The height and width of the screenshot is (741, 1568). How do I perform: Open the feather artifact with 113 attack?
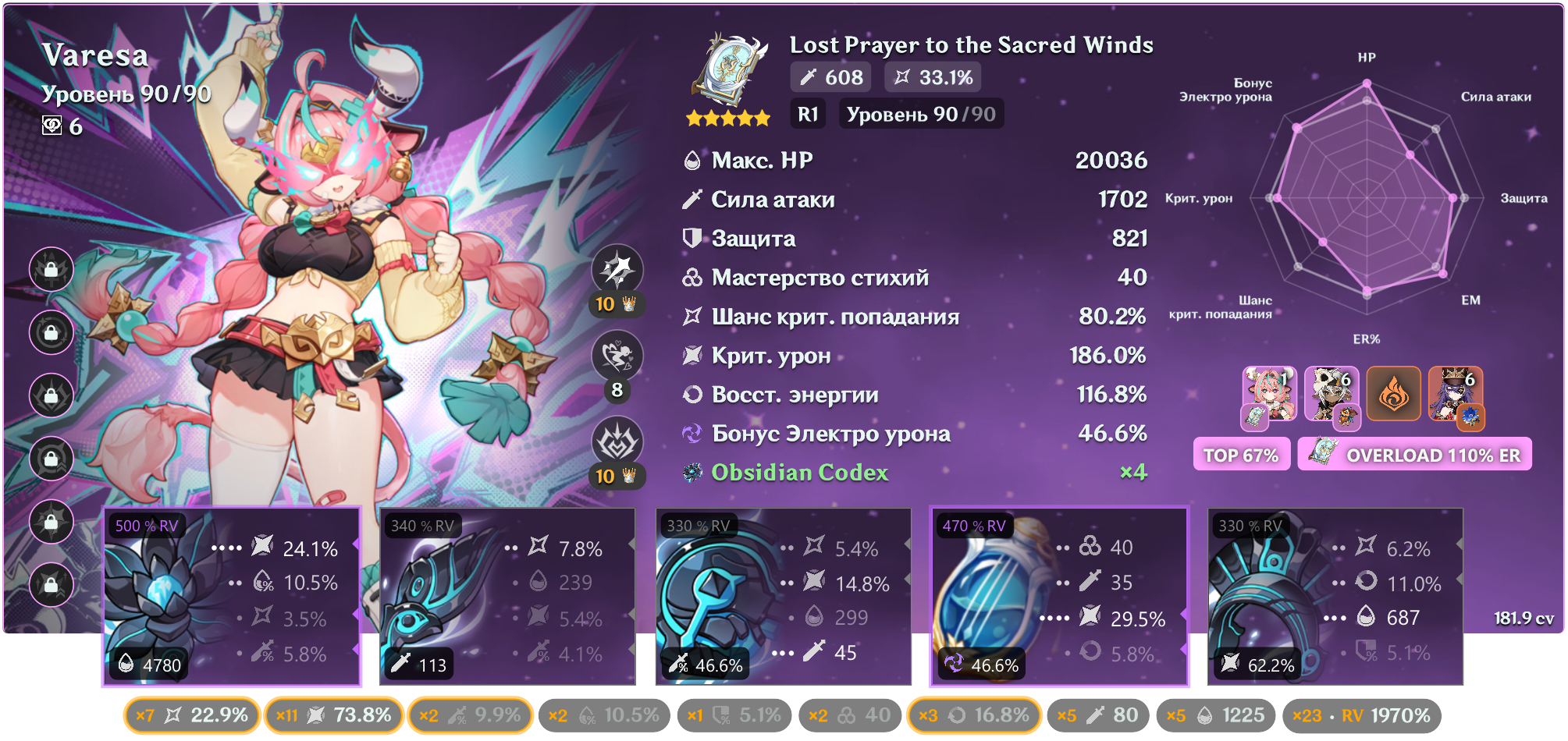pyautogui.click(x=507, y=597)
